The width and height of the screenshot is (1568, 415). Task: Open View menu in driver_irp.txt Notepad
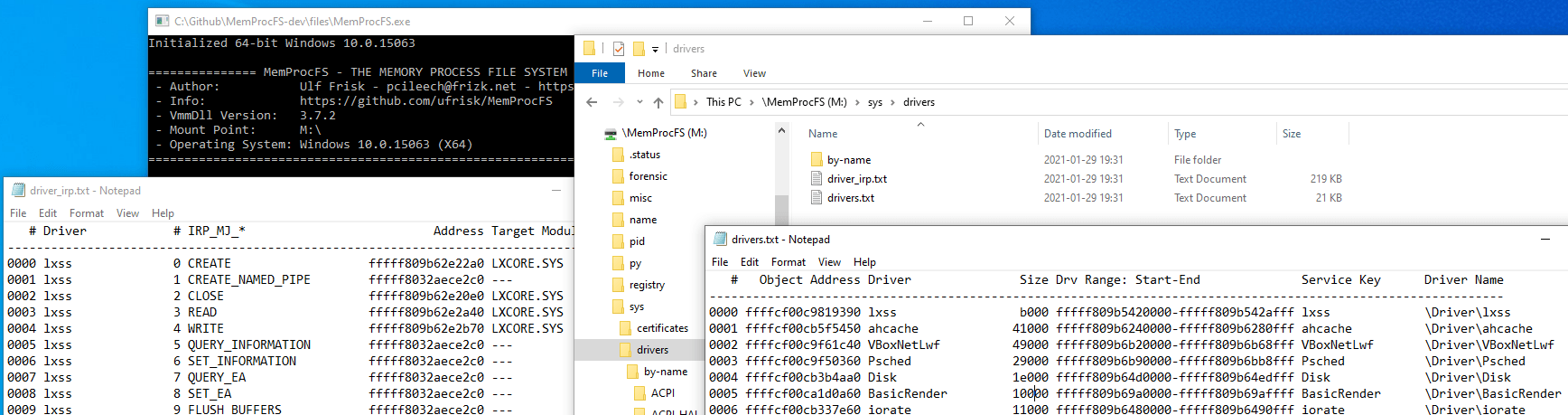[127, 213]
